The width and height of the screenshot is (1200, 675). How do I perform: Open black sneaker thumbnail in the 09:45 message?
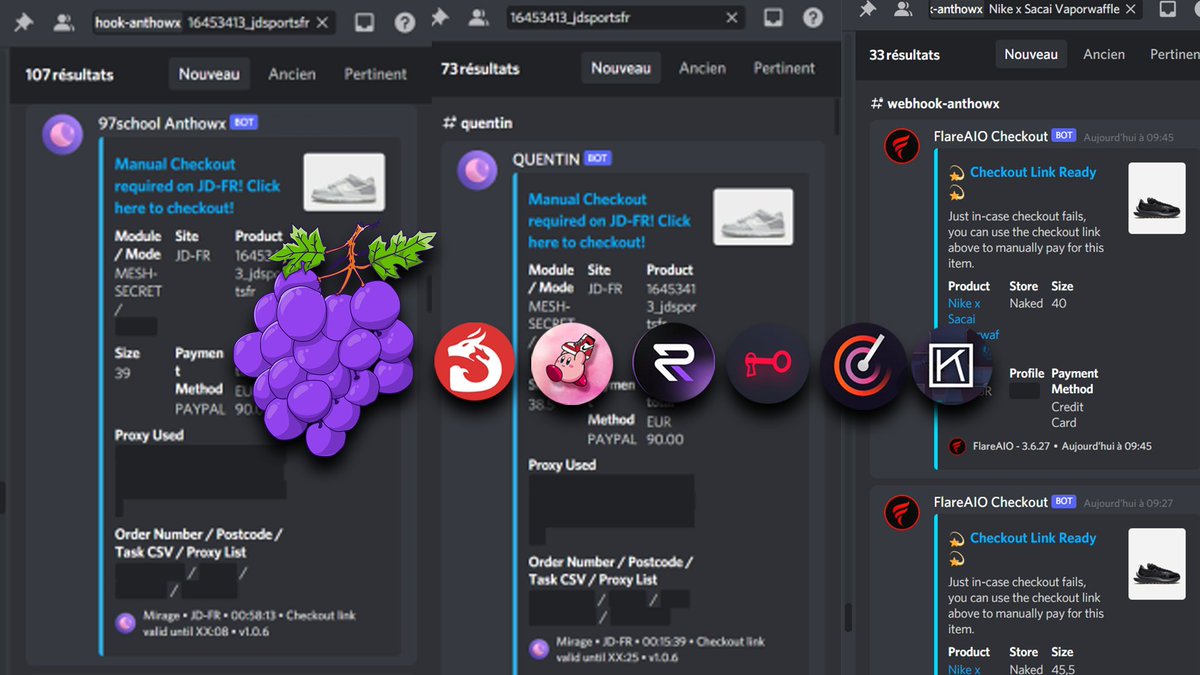1156,198
